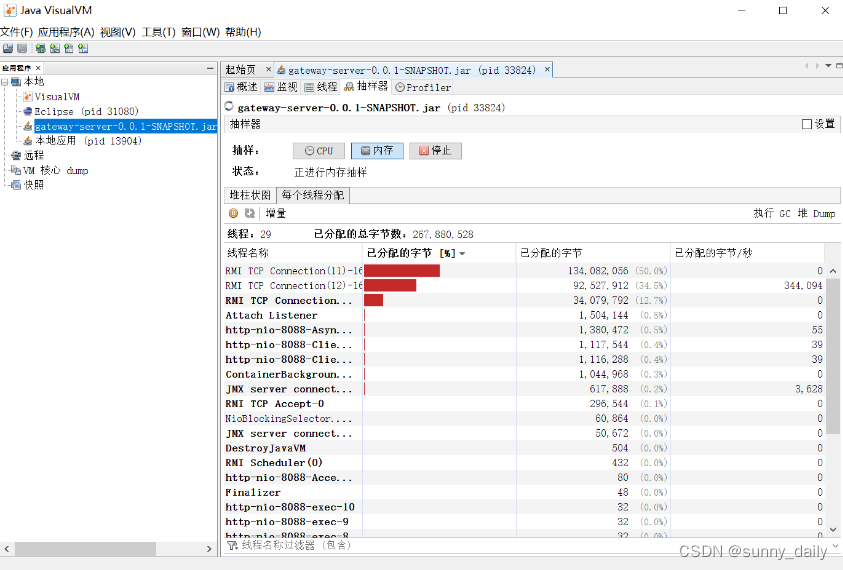Select Eclipse (pid 31080) in the tree
The width and height of the screenshot is (843, 570).
pos(81,111)
